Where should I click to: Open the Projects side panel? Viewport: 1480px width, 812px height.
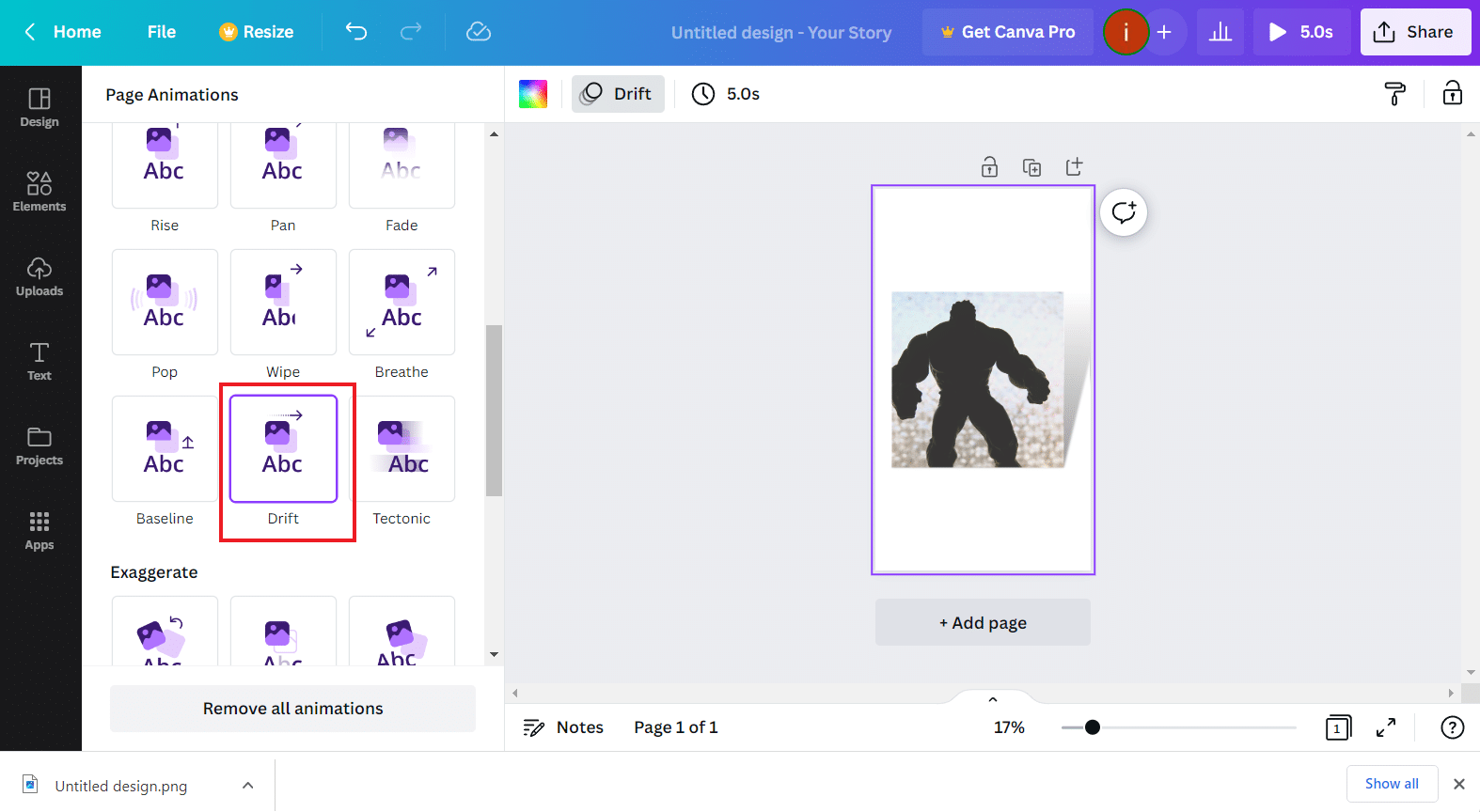39,446
